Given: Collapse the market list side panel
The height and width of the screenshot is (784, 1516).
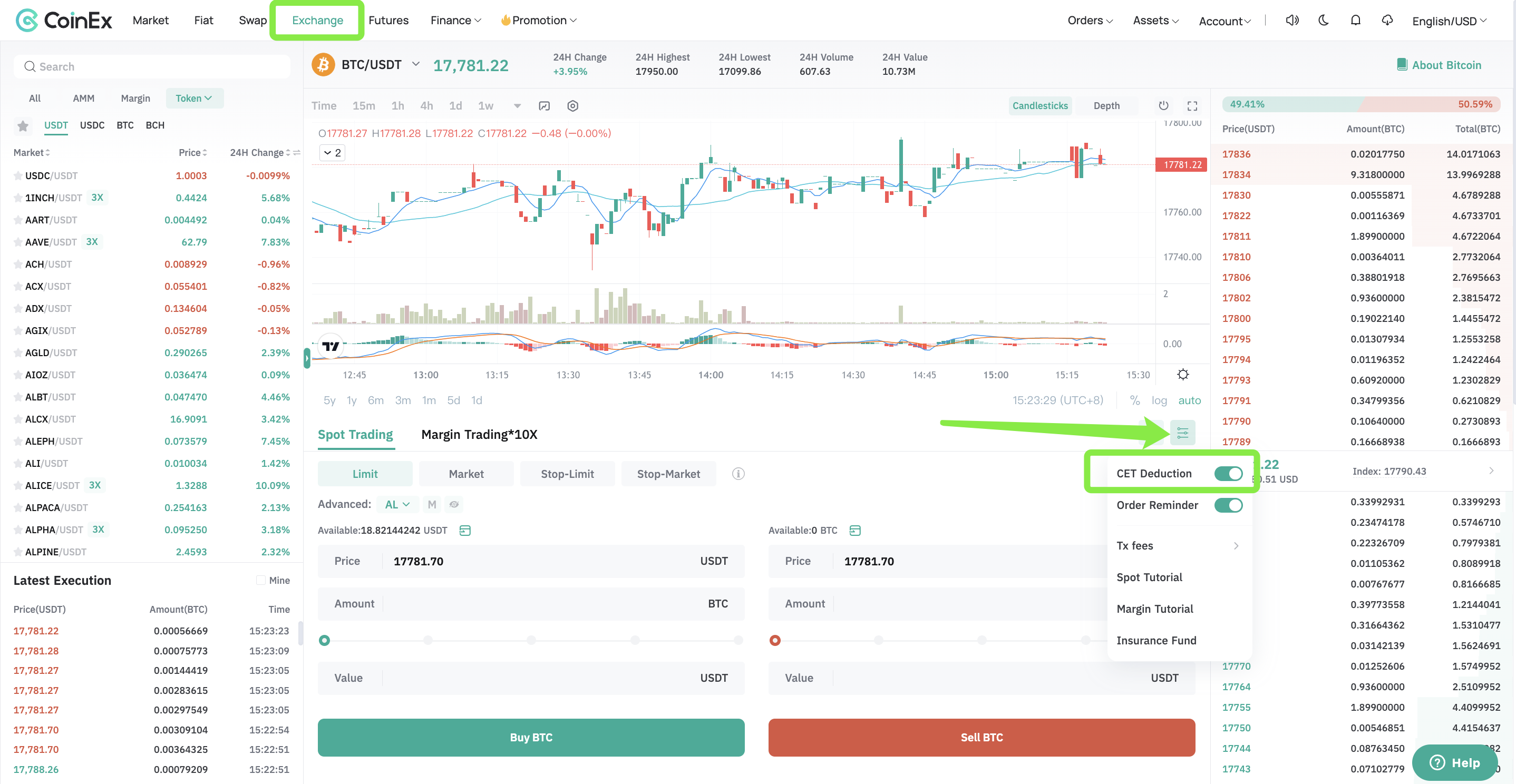Looking at the screenshot, I should point(307,358).
